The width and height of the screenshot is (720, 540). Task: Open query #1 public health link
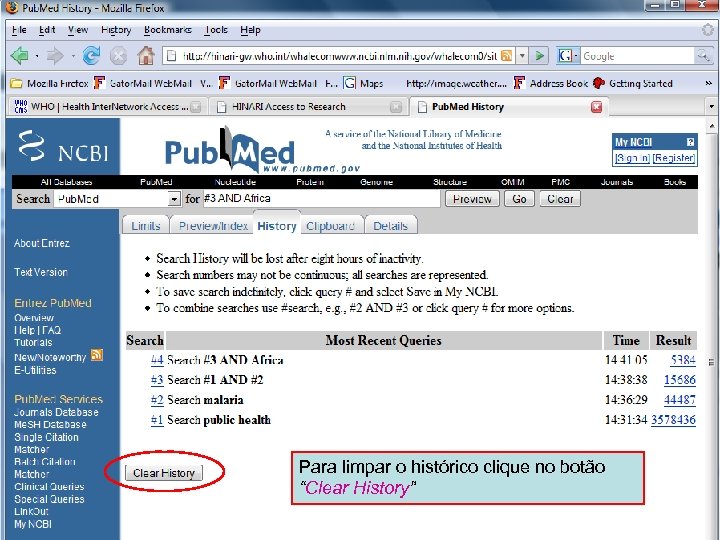coord(157,420)
